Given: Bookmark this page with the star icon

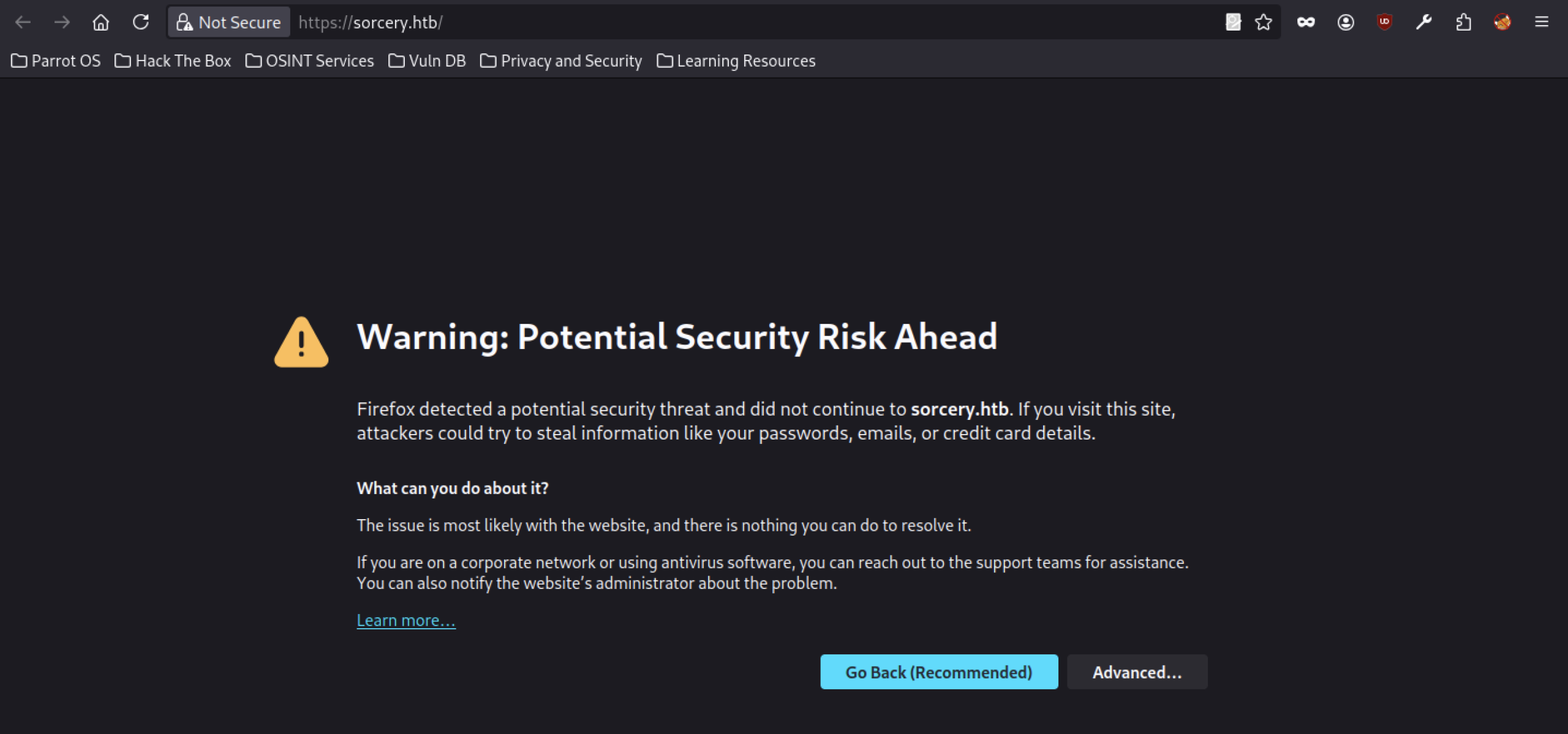Looking at the screenshot, I should point(1263,23).
